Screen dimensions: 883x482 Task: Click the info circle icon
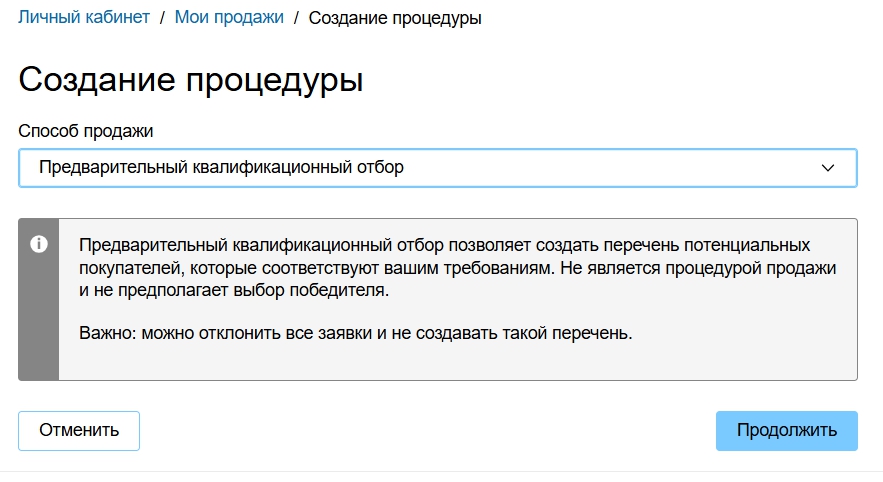click(39, 244)
